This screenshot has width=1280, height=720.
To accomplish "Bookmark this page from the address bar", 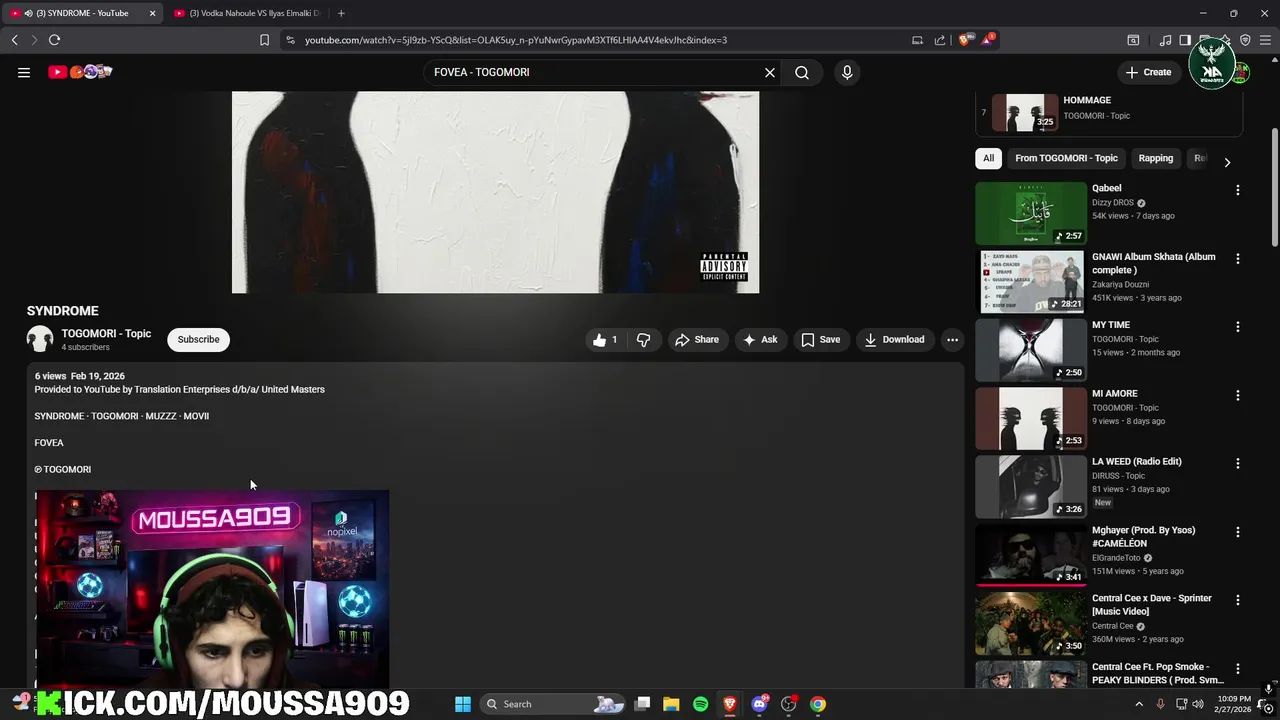I will [x=264, y=40].
